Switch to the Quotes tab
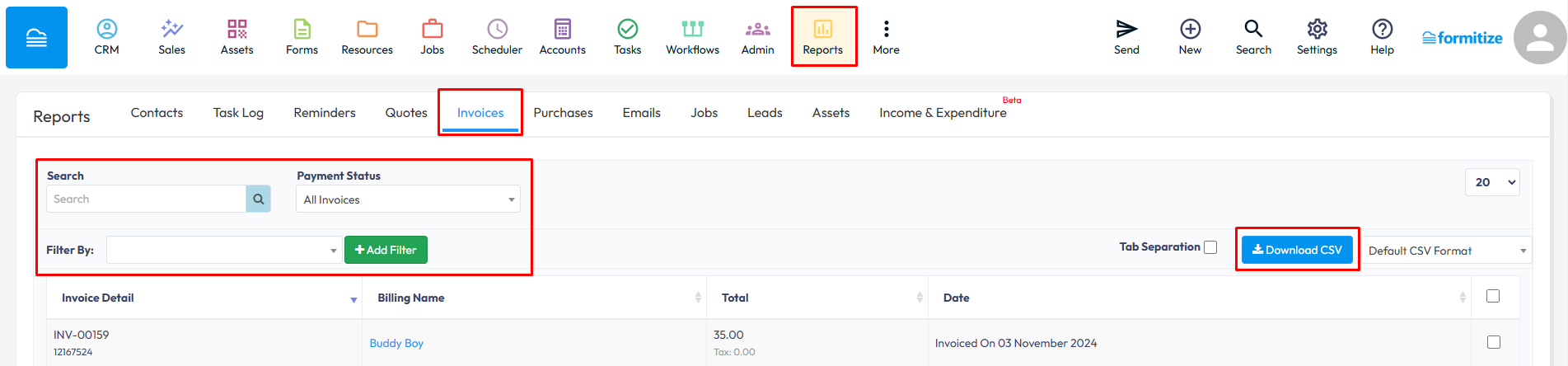The width and height of the screenshot is (1568, 366). [x=406, y=113]
